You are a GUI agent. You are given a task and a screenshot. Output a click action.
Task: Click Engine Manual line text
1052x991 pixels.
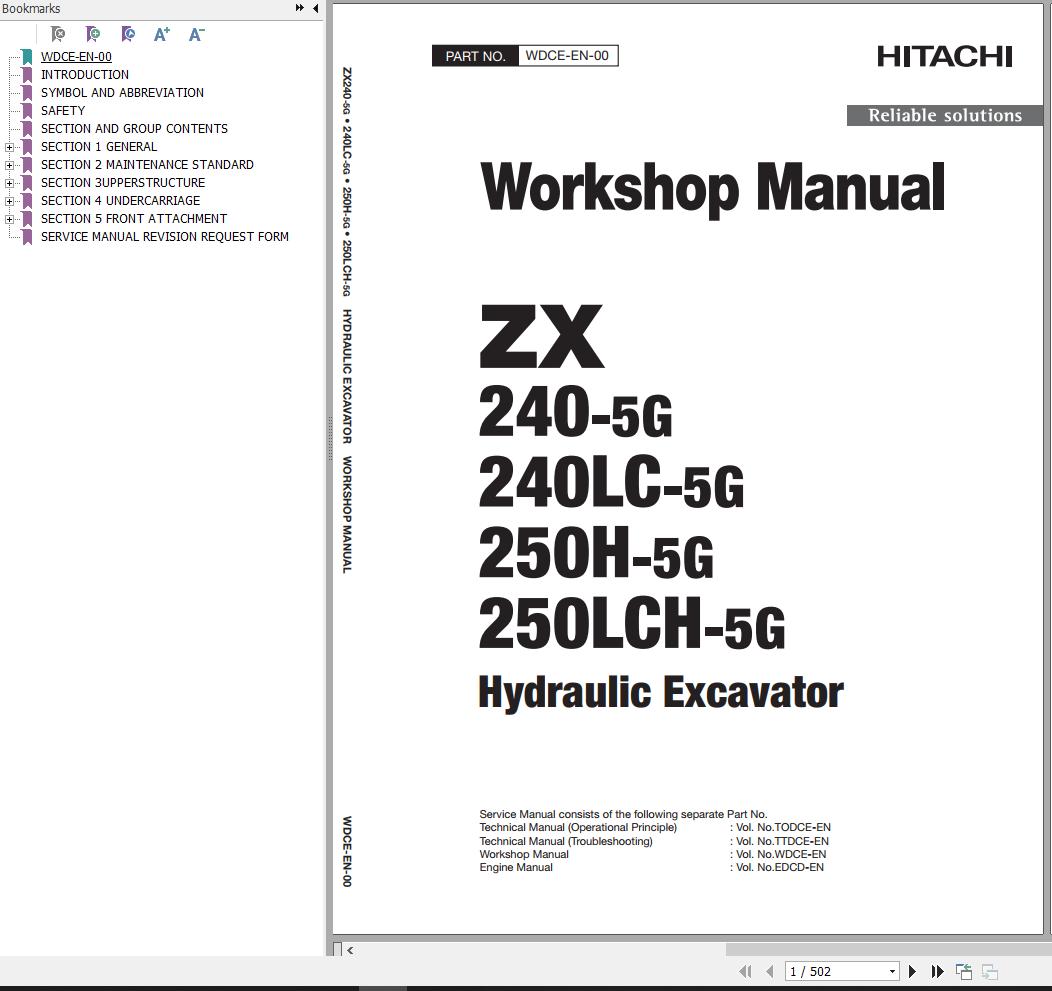point(516,868)
